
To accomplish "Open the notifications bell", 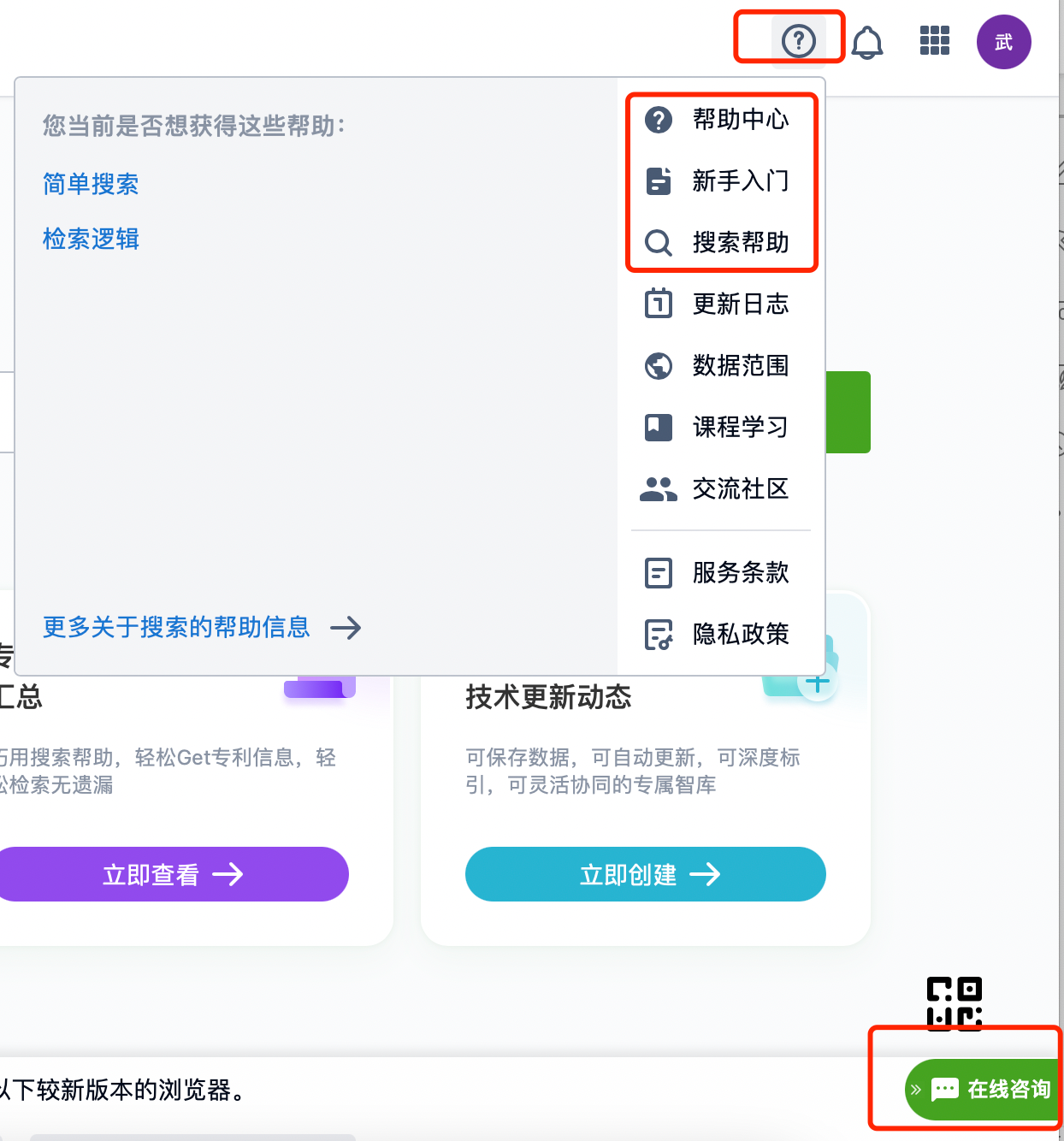I will (867, 42).
